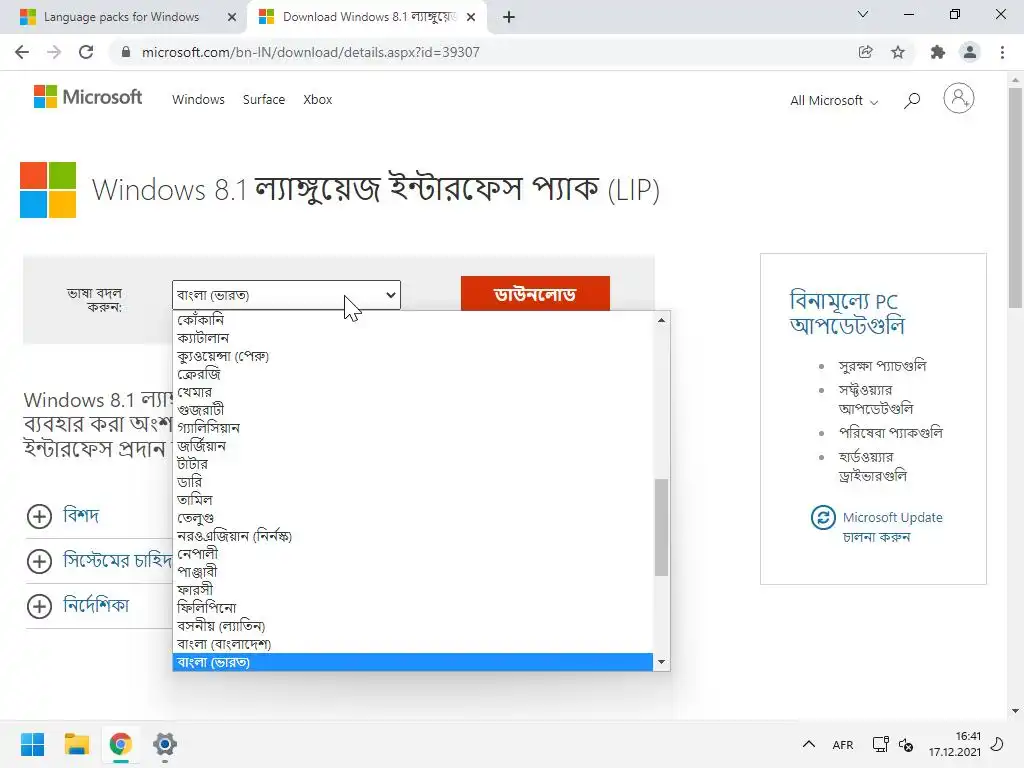
Task: Select নরওএজিয়ান (নির্নষ্ক) option
Action: point(413,536)
